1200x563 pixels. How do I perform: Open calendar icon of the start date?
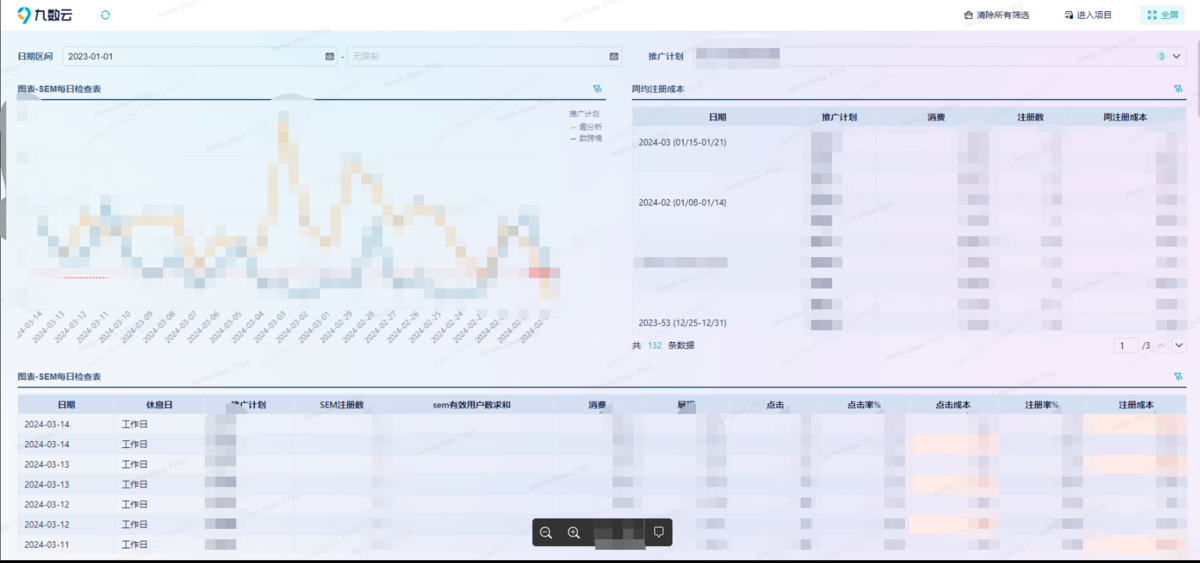click(330, 56)
